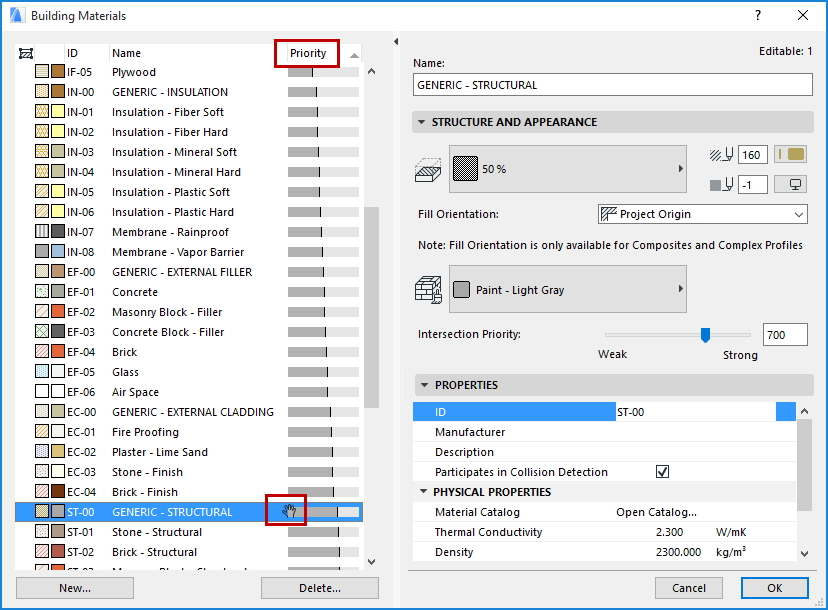Click the cut fill preview icon
Viewport: 828px width, 610px height.
tap(427, 170)
